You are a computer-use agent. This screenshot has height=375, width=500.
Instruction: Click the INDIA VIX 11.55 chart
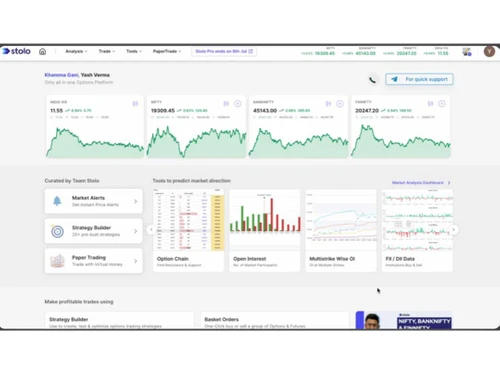tap(95, 141)
